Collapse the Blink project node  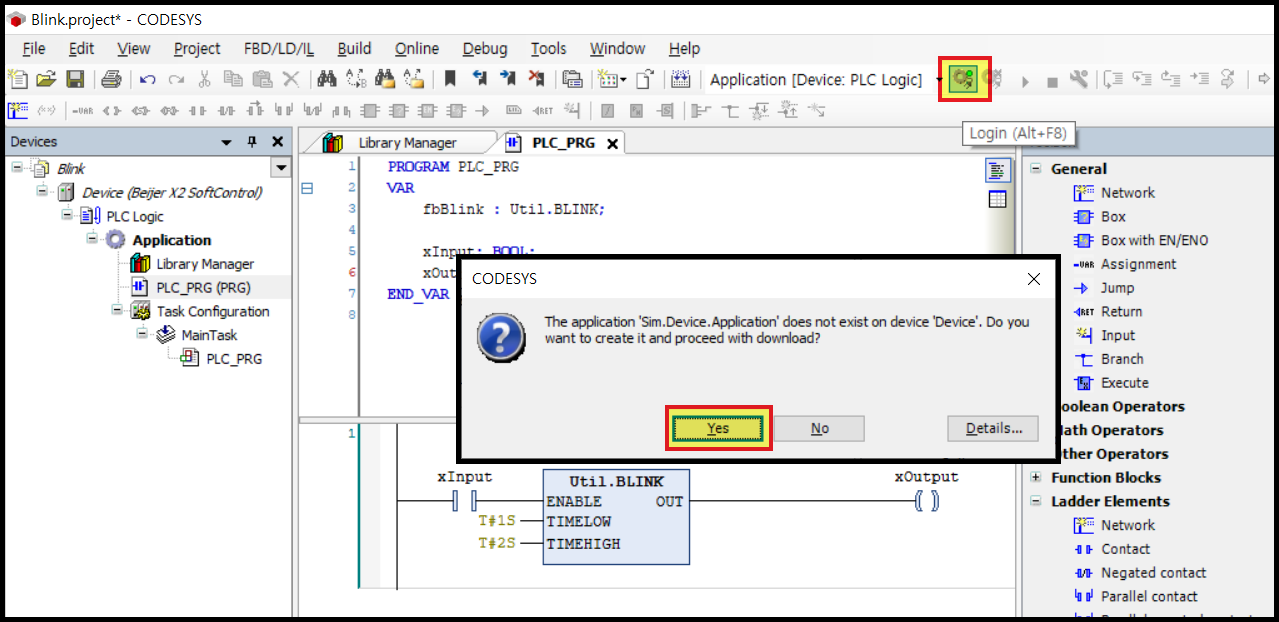click(17, 168)
